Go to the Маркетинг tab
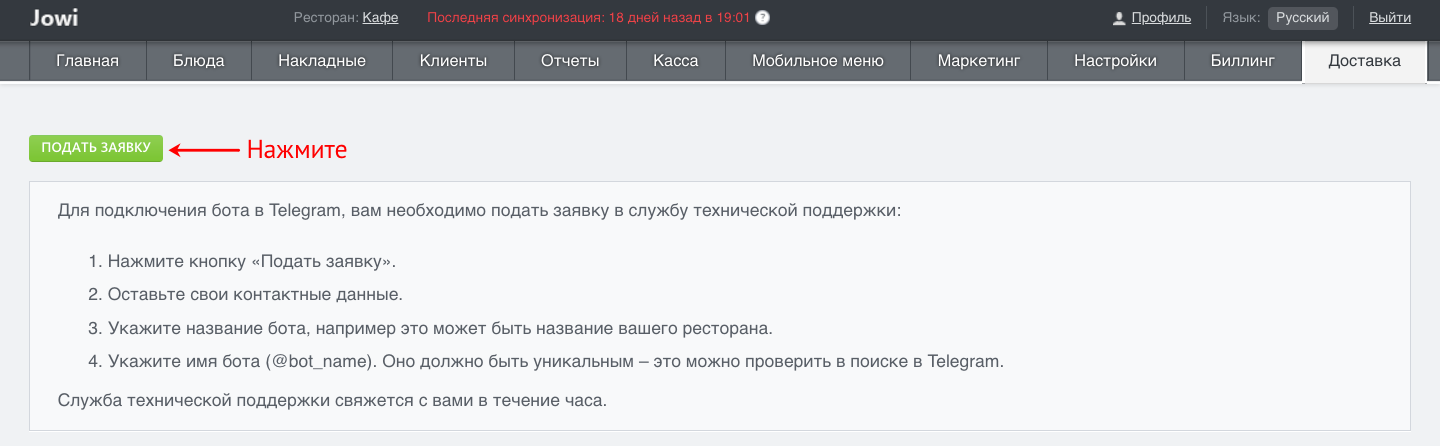1440x446 pixels. click(x=979, y=61)
